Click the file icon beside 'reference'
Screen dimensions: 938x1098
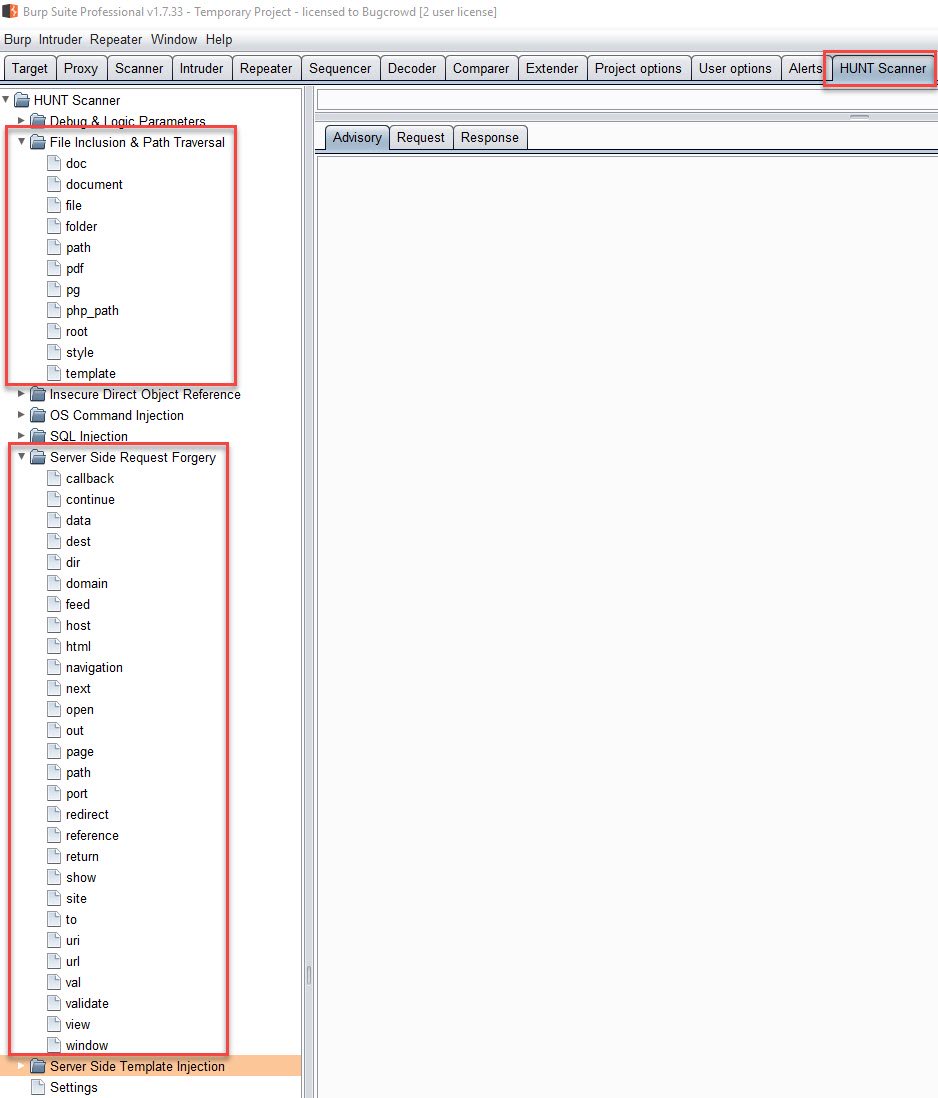54,835
